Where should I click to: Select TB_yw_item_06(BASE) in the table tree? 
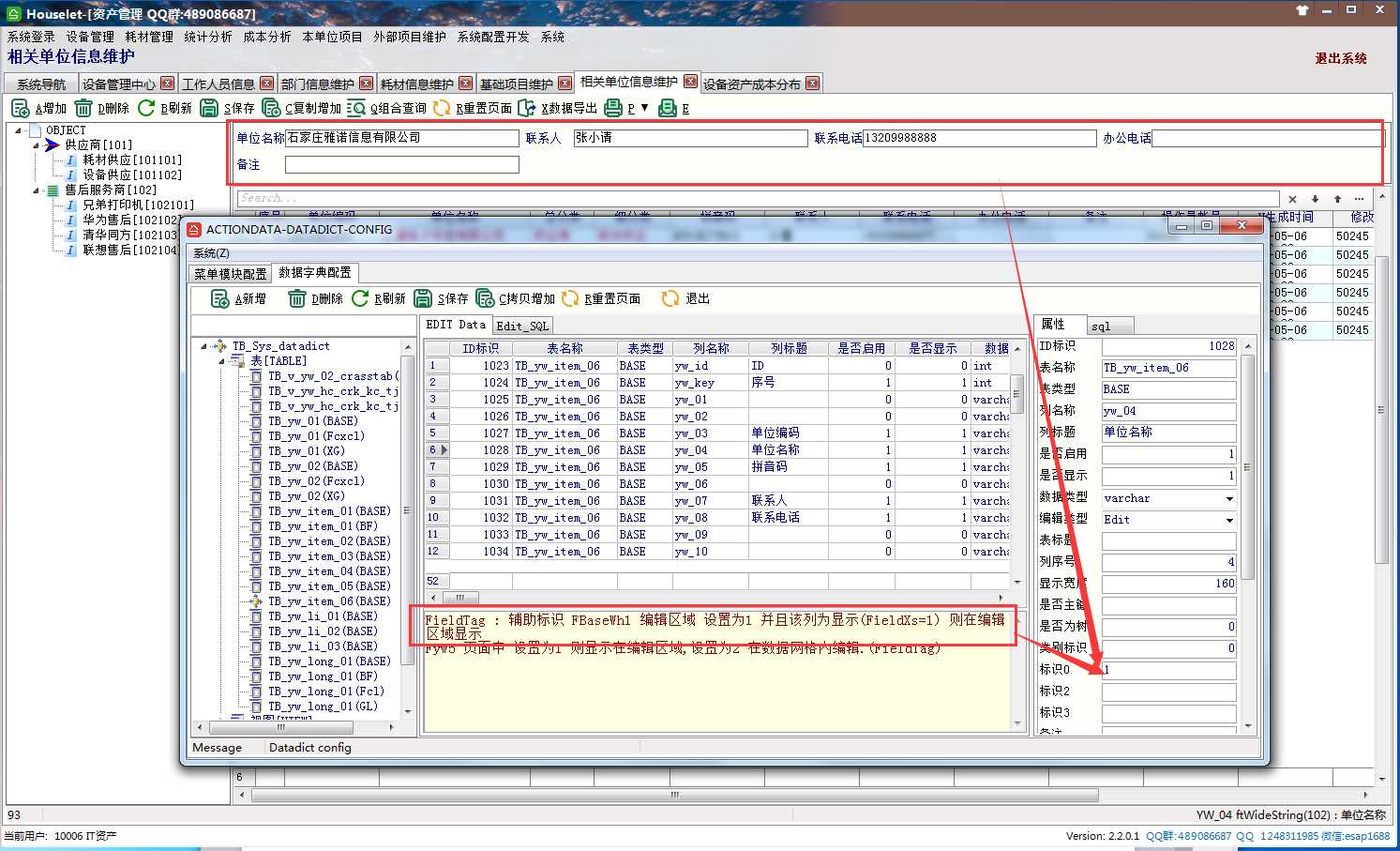coord(329,601)
